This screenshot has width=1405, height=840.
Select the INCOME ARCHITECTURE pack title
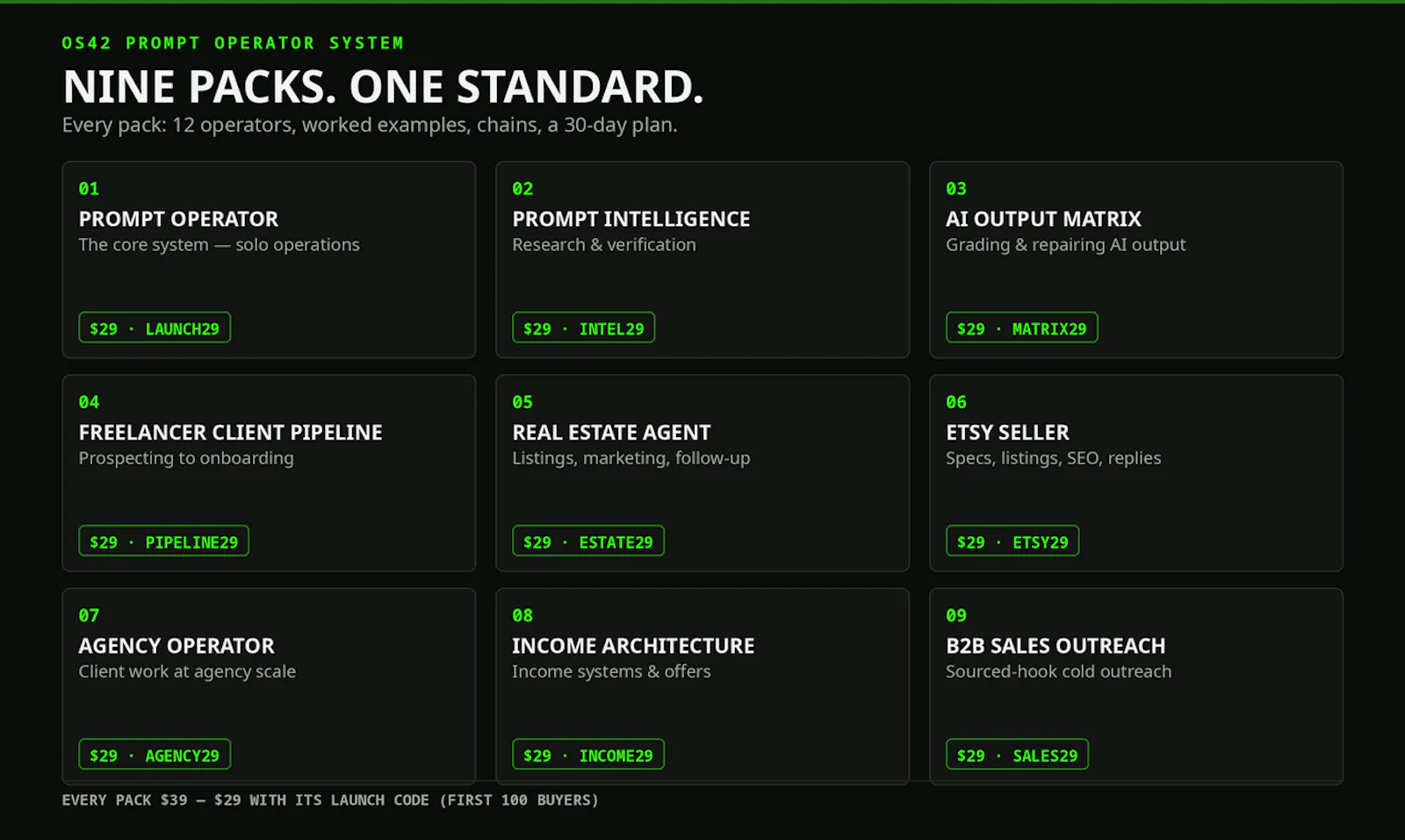tap(633, 645)
